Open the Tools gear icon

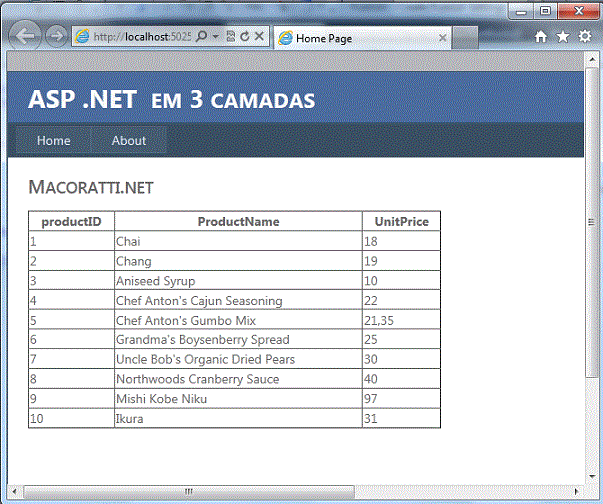point(585,37)
